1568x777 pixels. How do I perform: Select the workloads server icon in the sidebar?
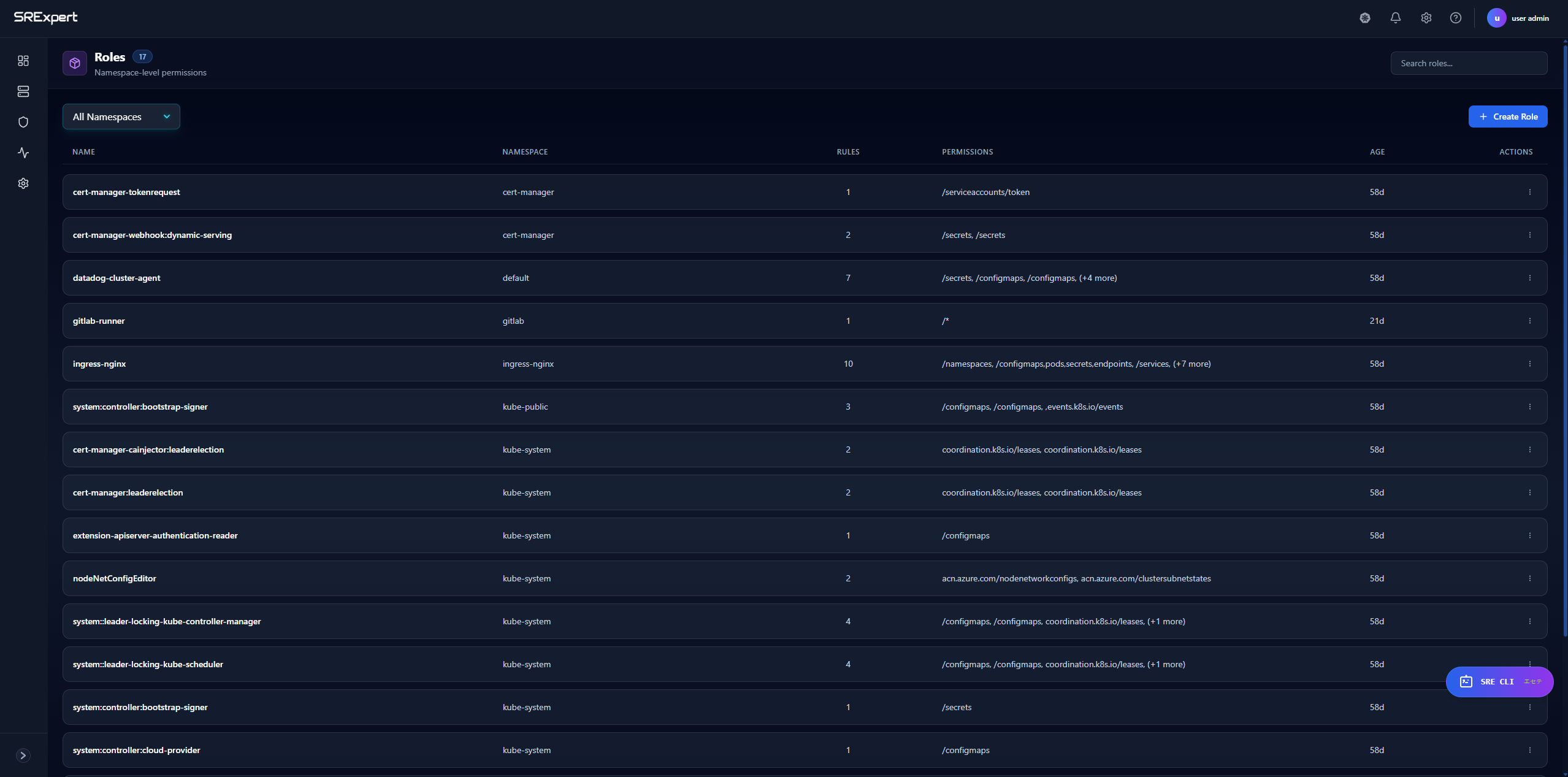coord(23,91)
